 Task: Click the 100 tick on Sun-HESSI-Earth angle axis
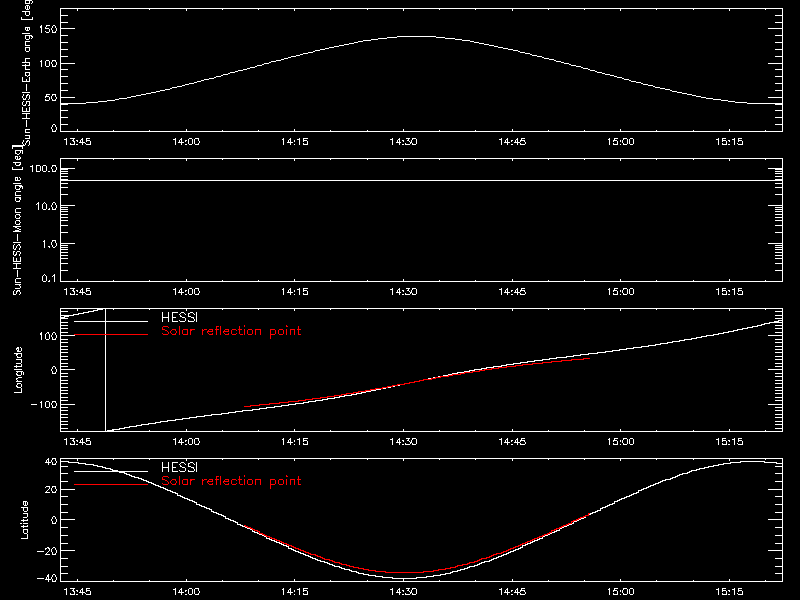click(x=48, y=64)
